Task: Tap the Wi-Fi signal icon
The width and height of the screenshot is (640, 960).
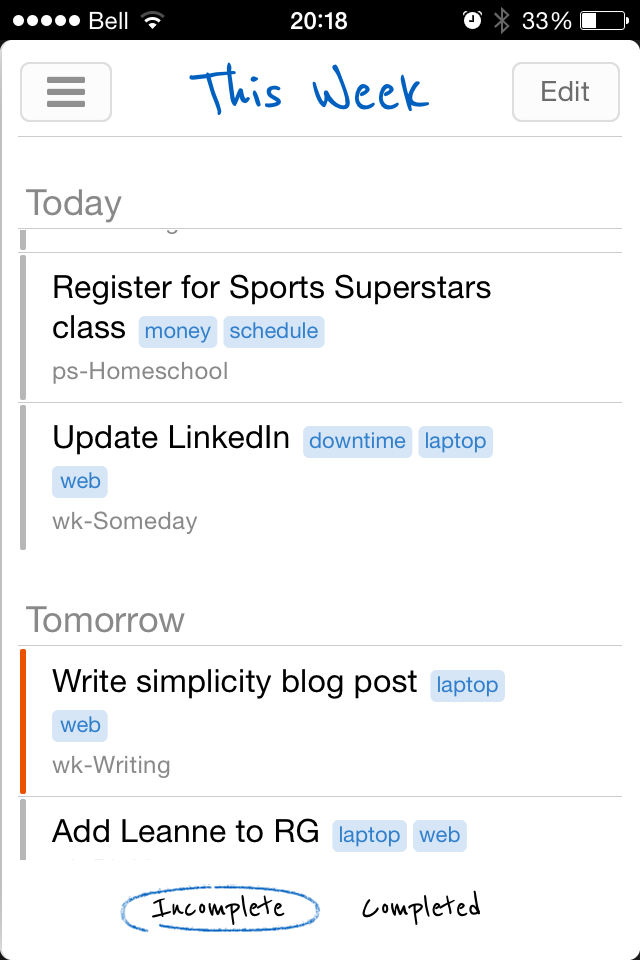Action: tap(153, 20)
